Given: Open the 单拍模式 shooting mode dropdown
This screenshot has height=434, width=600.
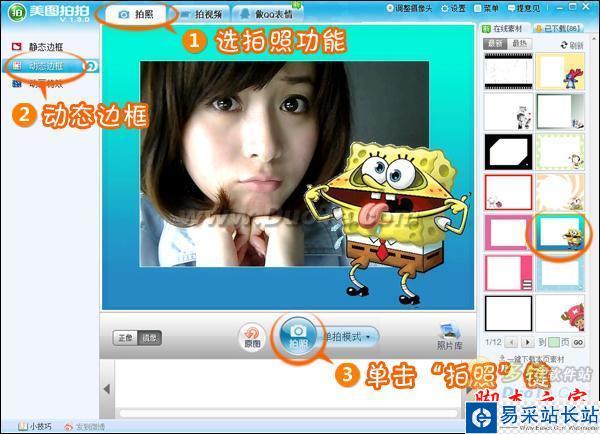Looking at the screenshot, I should [348, 337].
